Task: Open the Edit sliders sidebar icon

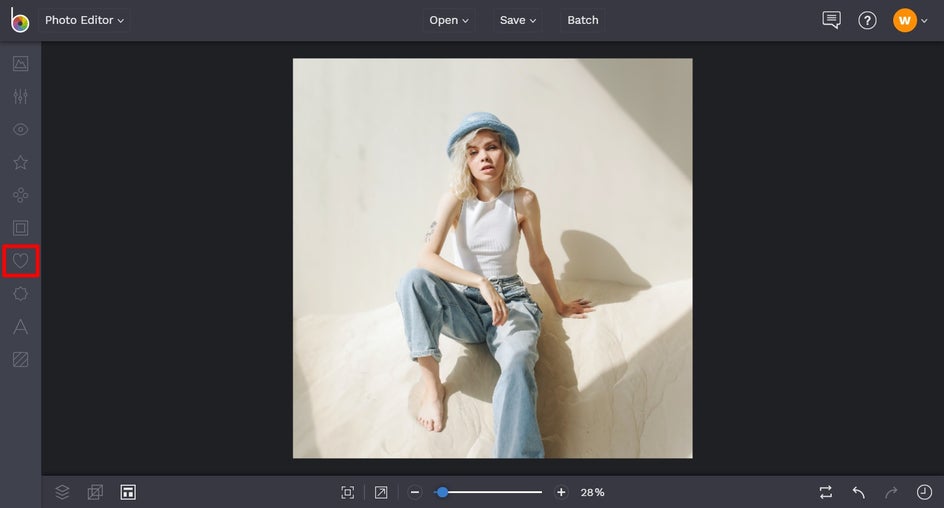Action: (20, 96)
